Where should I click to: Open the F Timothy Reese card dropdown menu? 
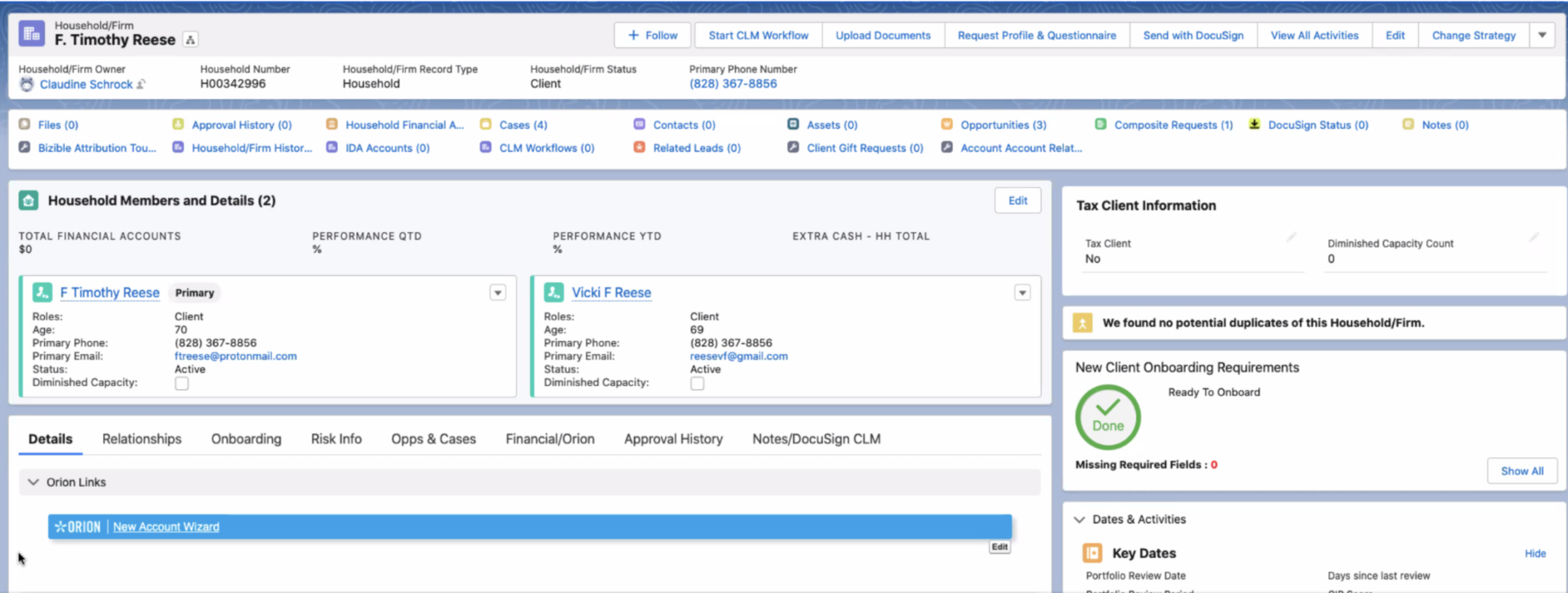point(497,293)
